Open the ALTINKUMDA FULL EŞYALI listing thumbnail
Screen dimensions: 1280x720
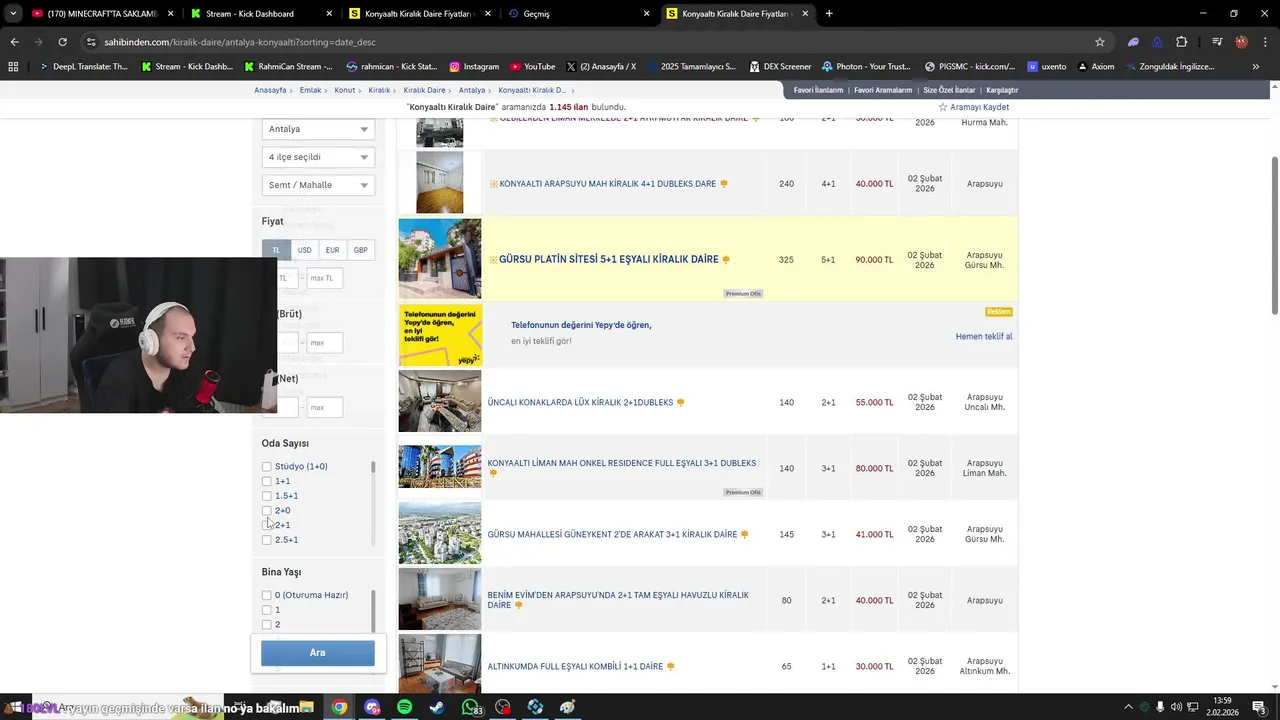tap(440, 664)
